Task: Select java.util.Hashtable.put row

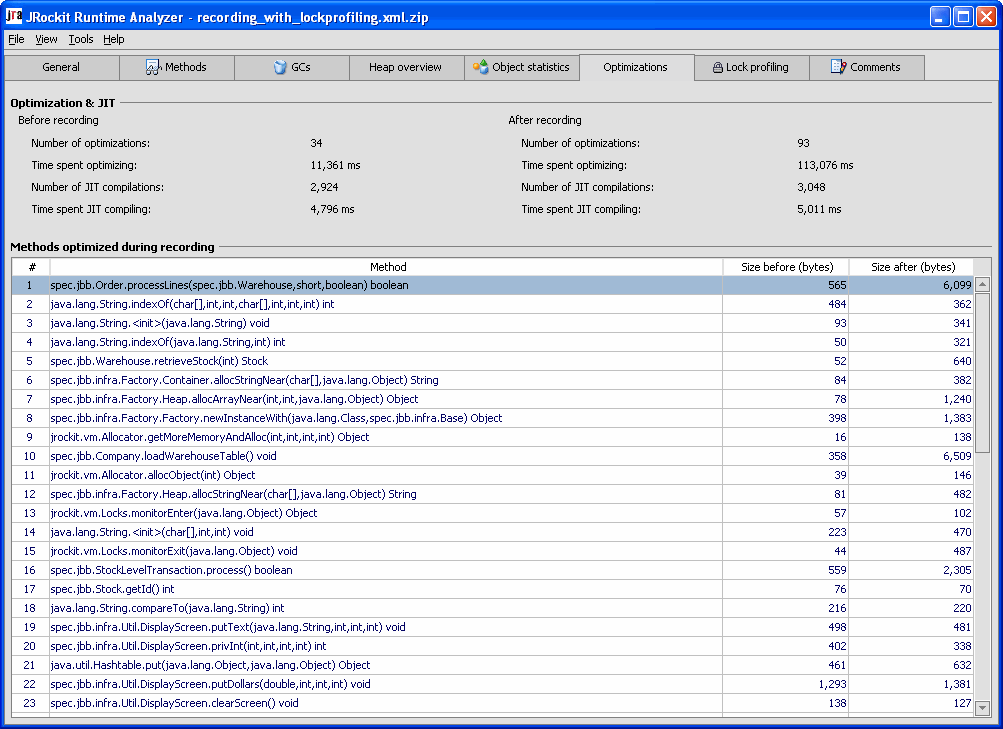Action: 494,665
